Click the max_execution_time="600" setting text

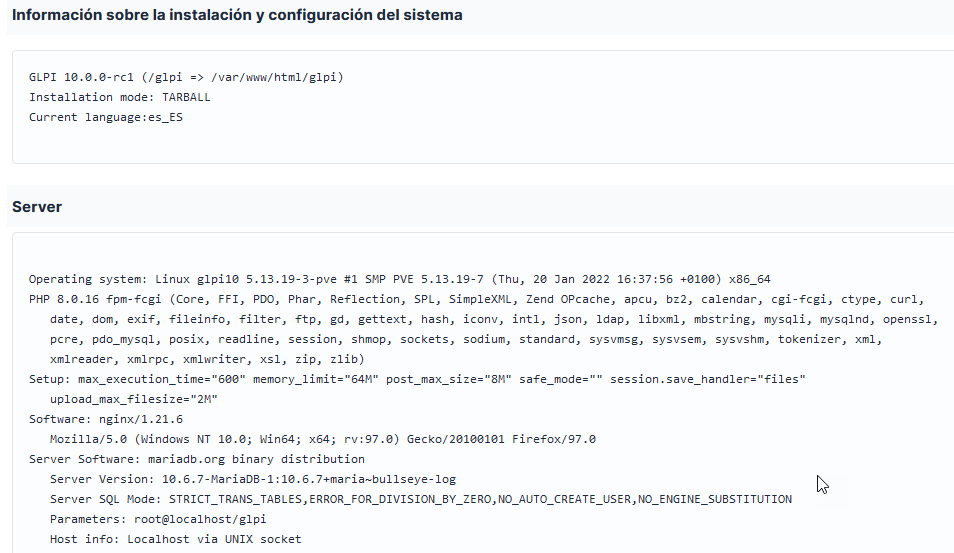(x=162, y=380)
